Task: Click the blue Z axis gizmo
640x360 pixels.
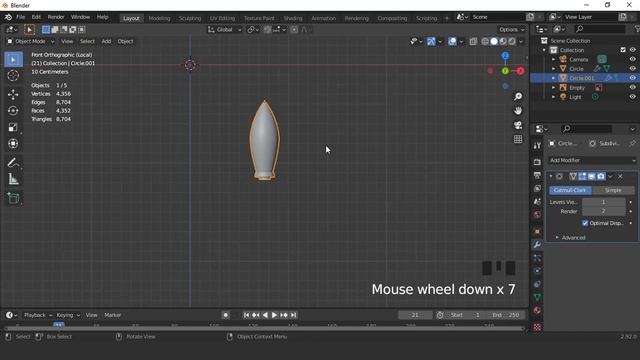Action: [505, 56]
